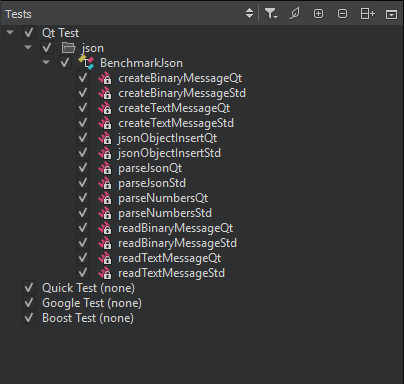Collapse the Qt Test tree node
The height and width of the screenshot is (384, 404).
pos(10,32)
